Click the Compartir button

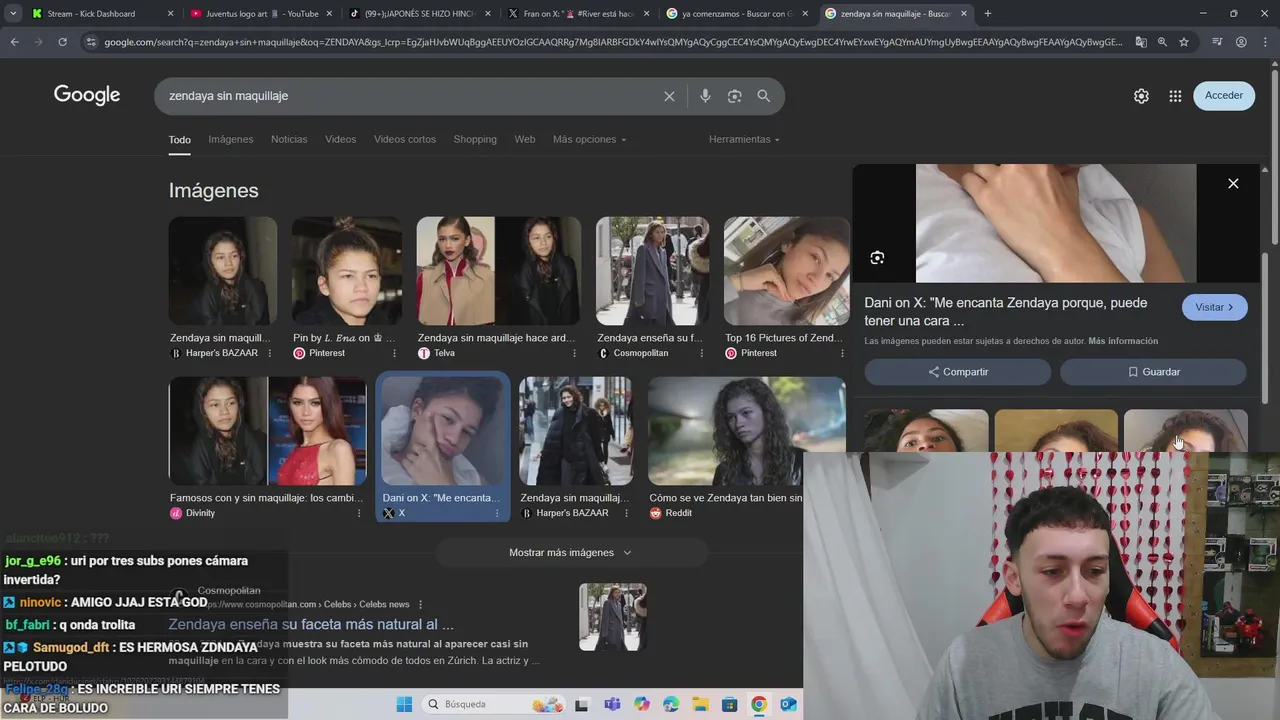tap(957, 372)
